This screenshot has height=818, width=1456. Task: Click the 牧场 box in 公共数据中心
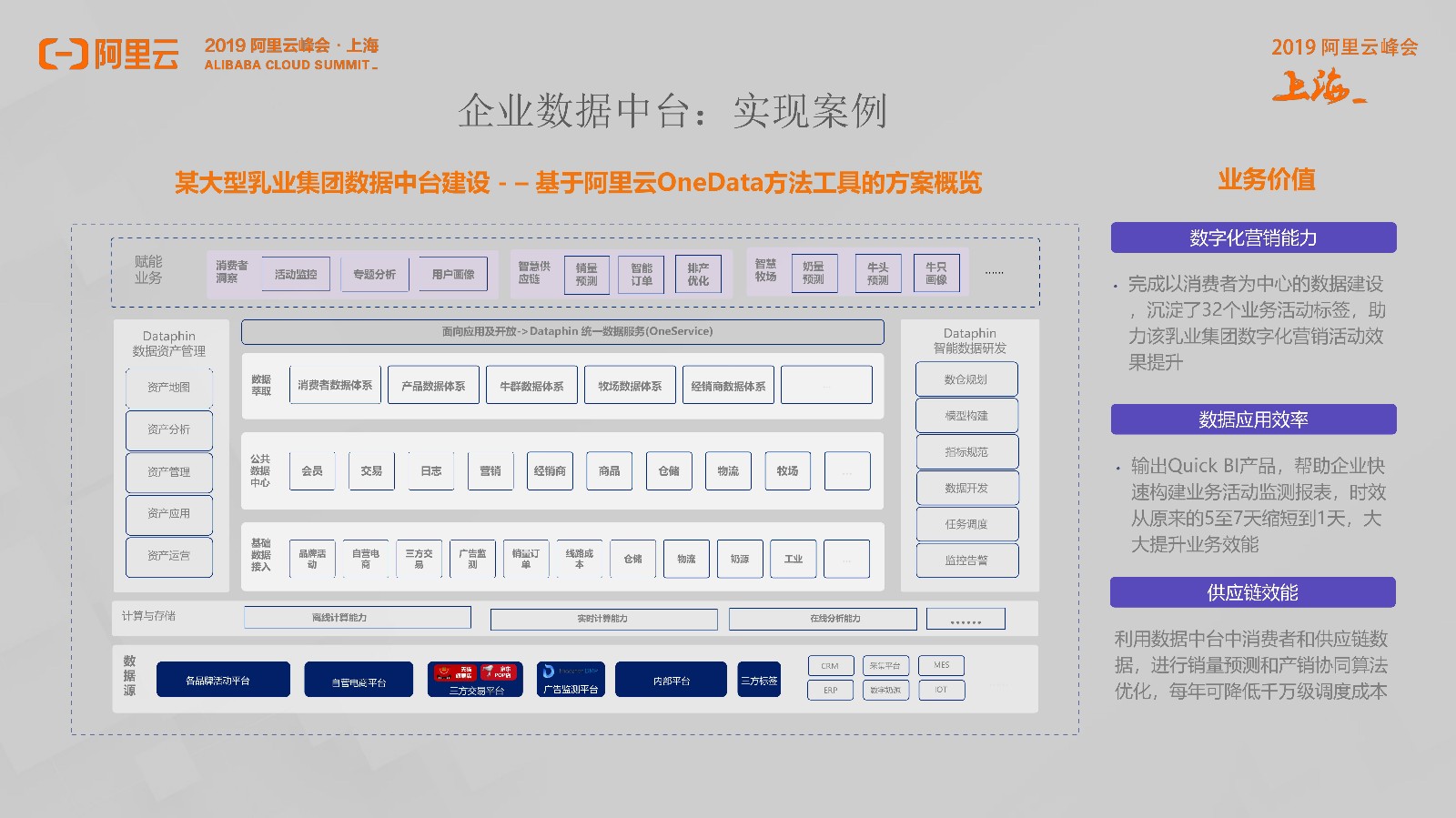click(x=788, y=470)
